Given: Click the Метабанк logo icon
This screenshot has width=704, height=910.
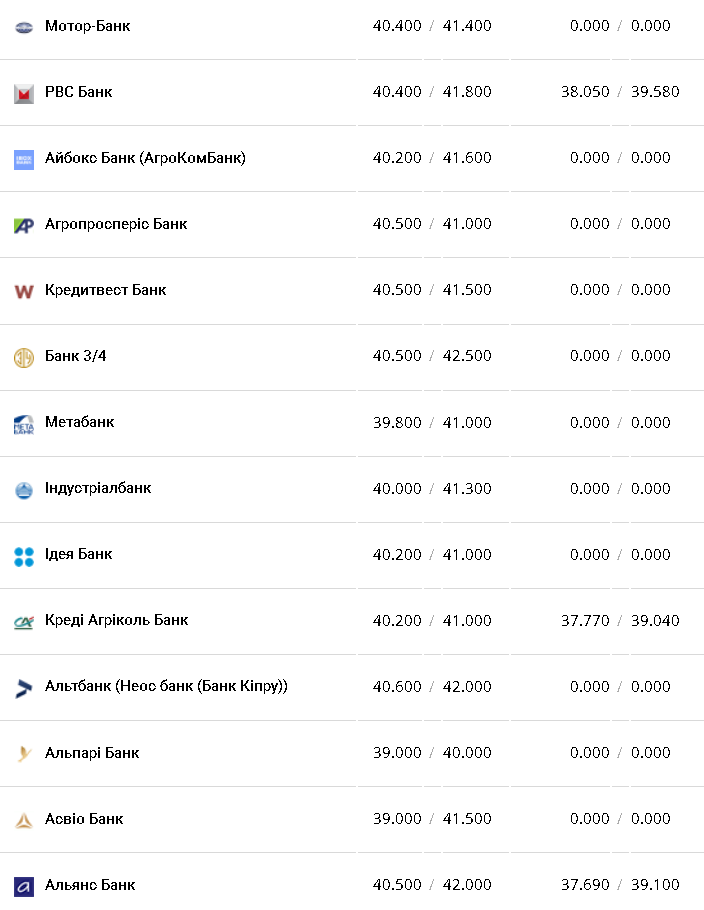Looking at the screenshot, I should [x=24, y=424].
